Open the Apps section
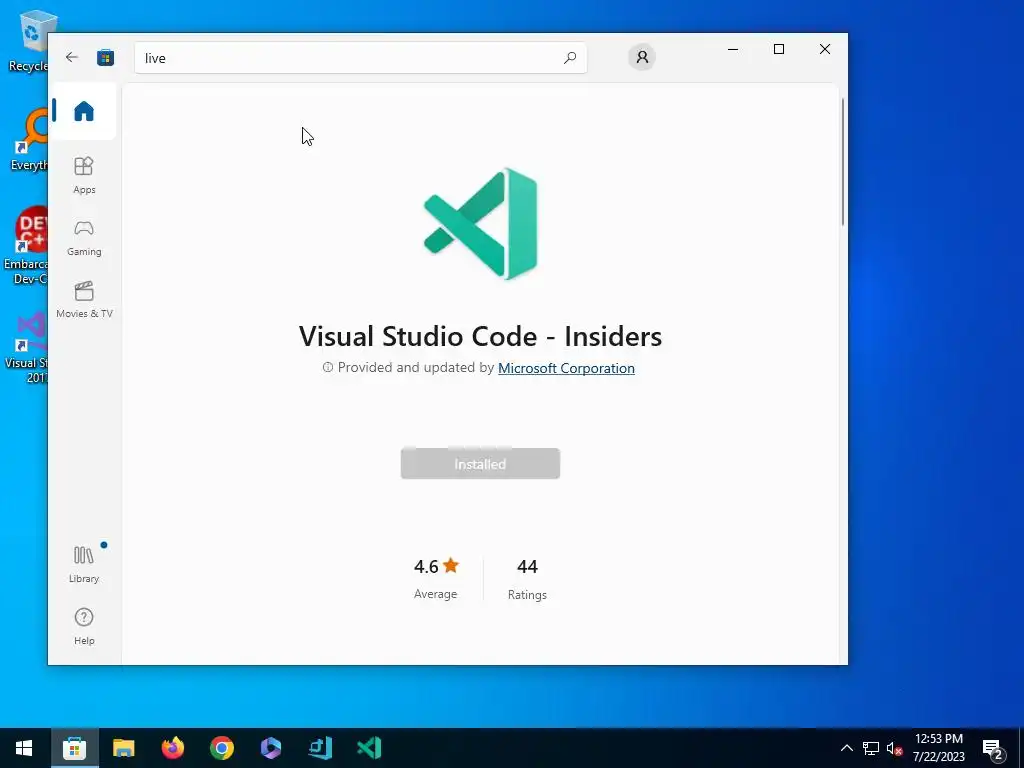Screen dimensions: 1024x768 pyautogui.click(x=84, y=175)
